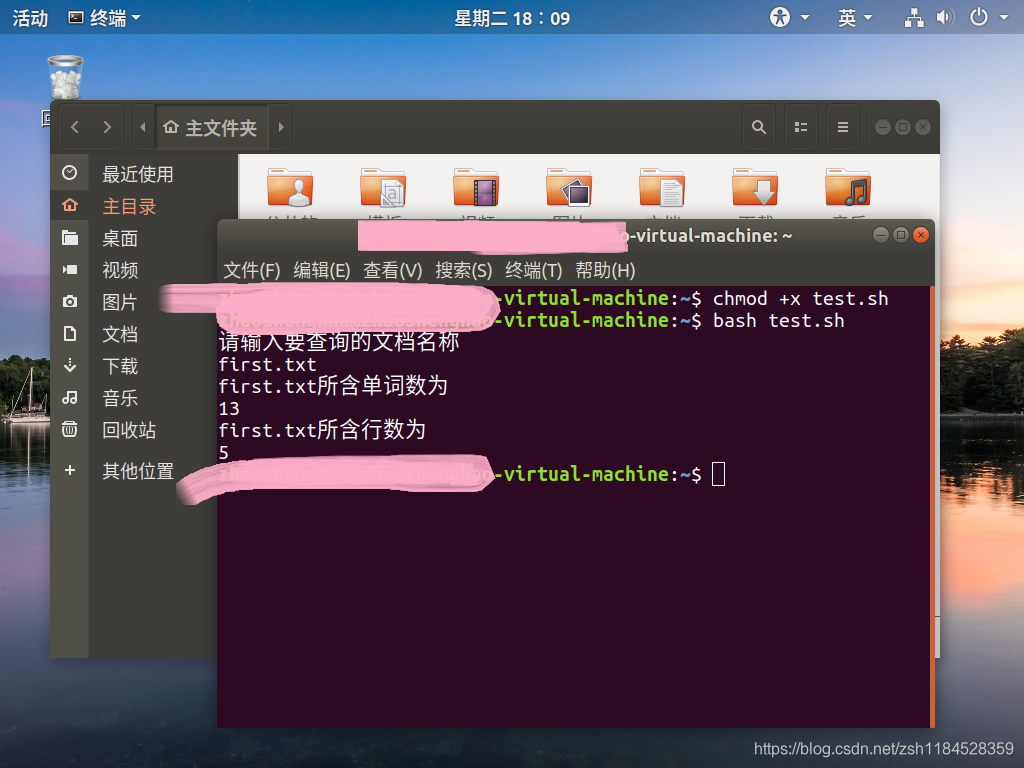1024x768 pixels.
Task: Click the desktop folder icon in sidebar
Action: [70, 238]
